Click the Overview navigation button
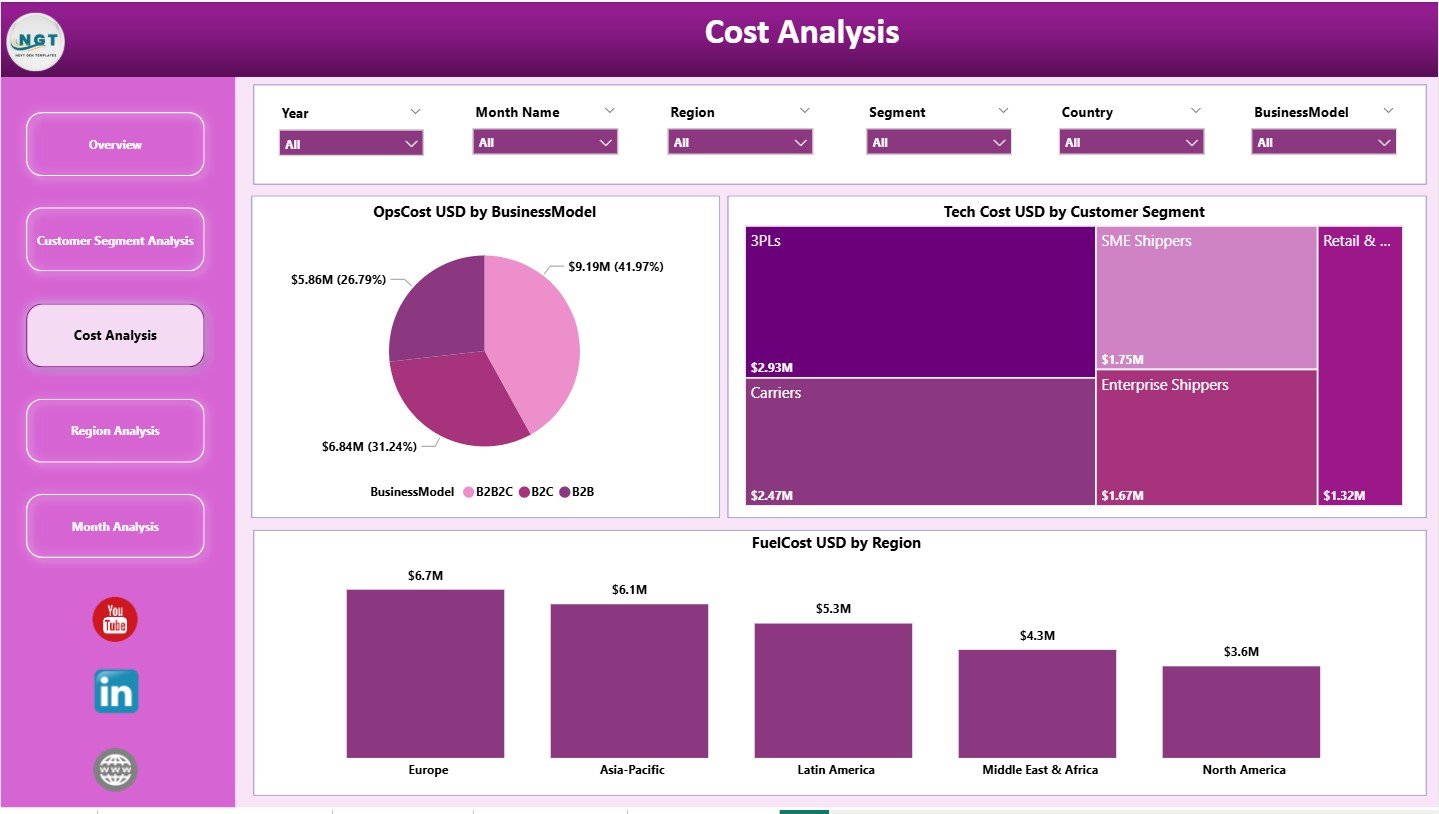 tap(114, 144)
